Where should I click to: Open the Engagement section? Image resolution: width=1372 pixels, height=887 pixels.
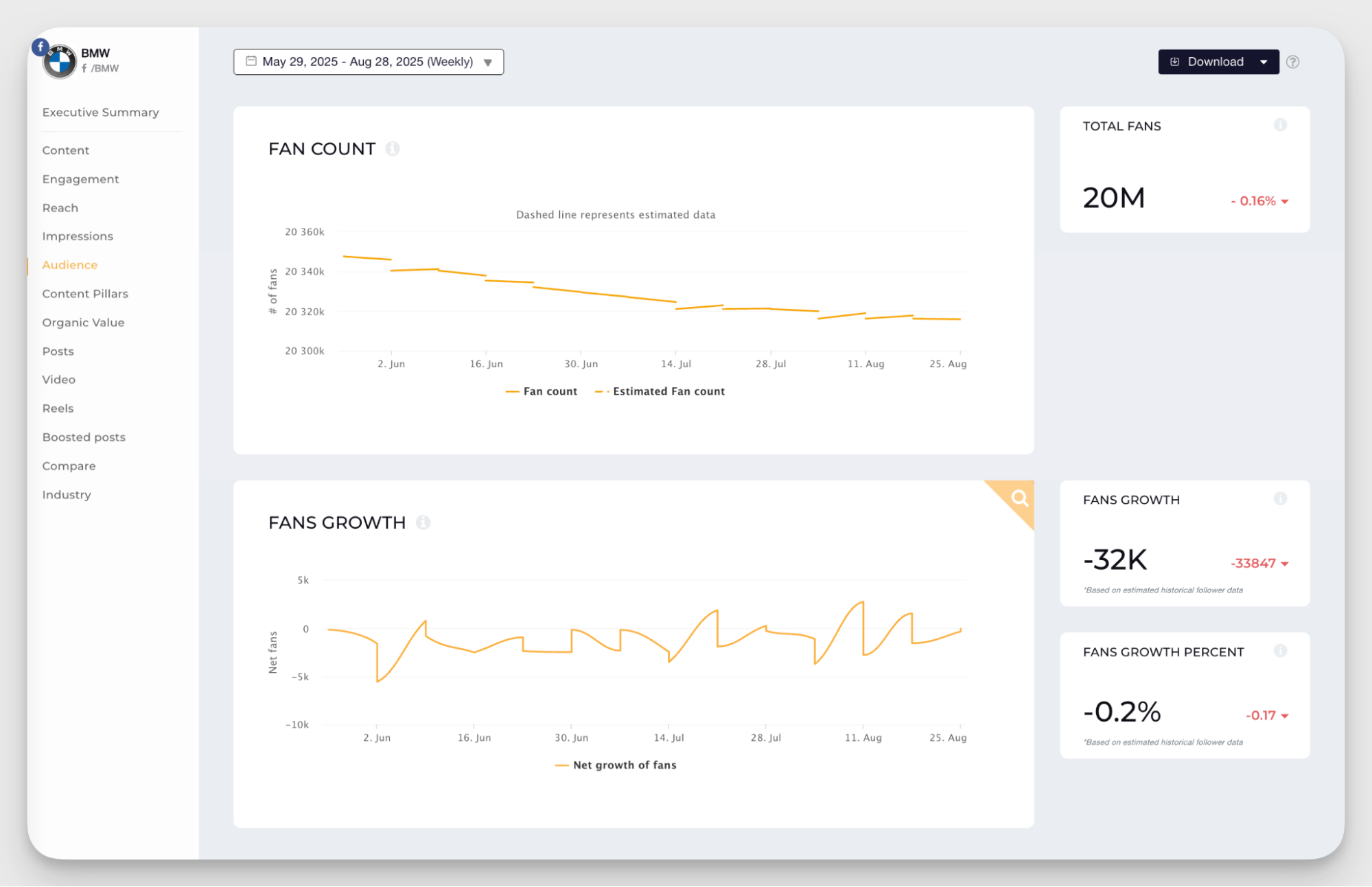tap(80, 179)
